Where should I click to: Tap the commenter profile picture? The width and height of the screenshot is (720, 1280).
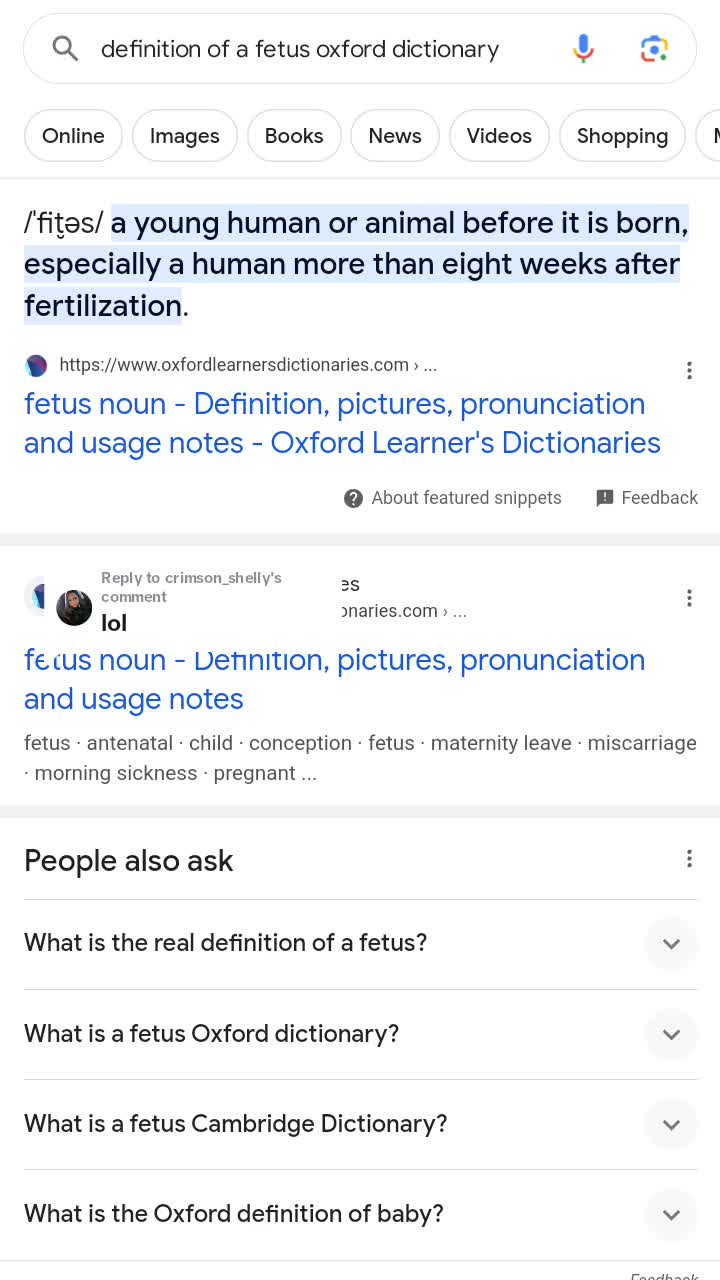74,607
